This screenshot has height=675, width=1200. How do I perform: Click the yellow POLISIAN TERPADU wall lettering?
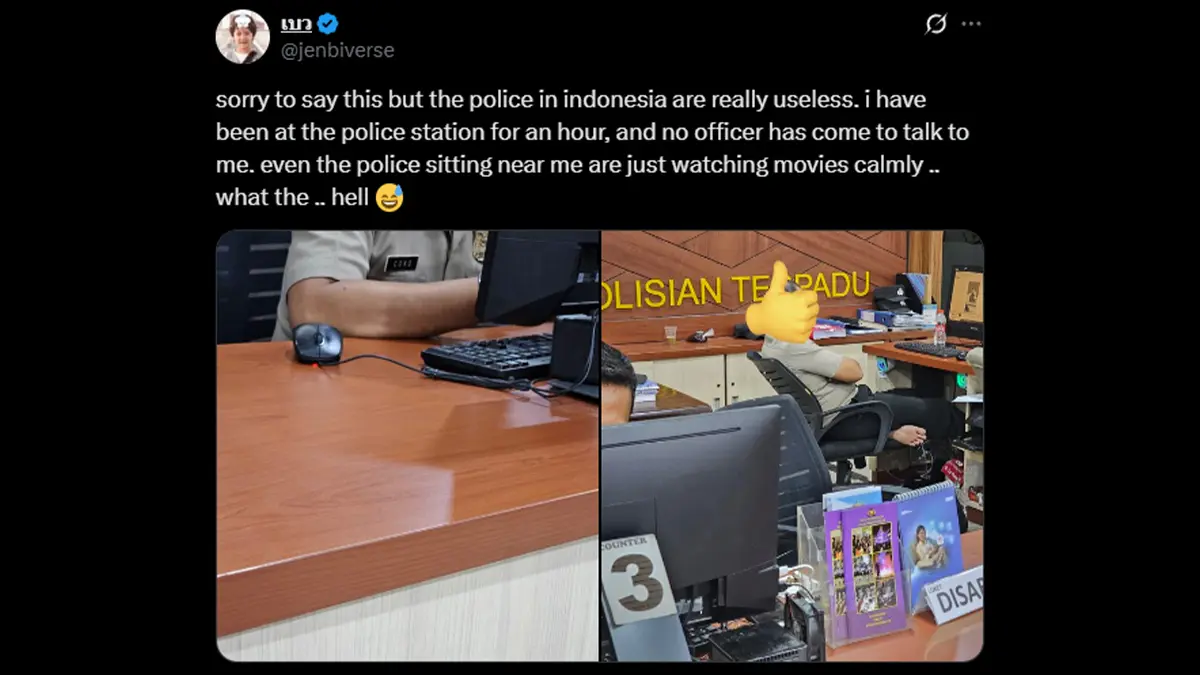tap(736, 289)
